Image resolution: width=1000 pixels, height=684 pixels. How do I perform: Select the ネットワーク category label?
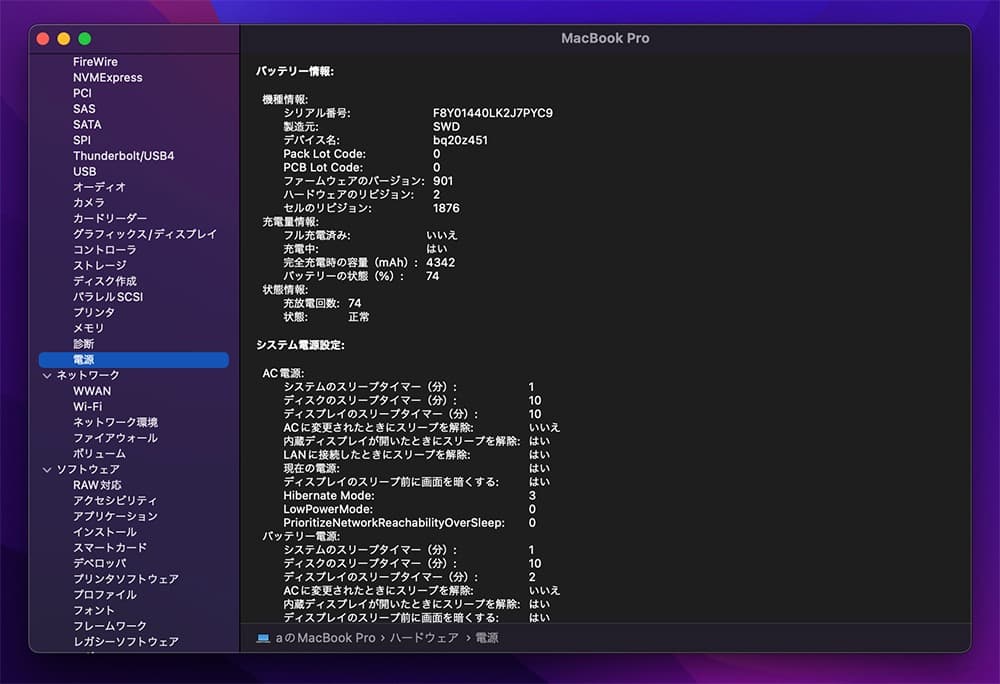pyautogui.click(x=87, y=375)
